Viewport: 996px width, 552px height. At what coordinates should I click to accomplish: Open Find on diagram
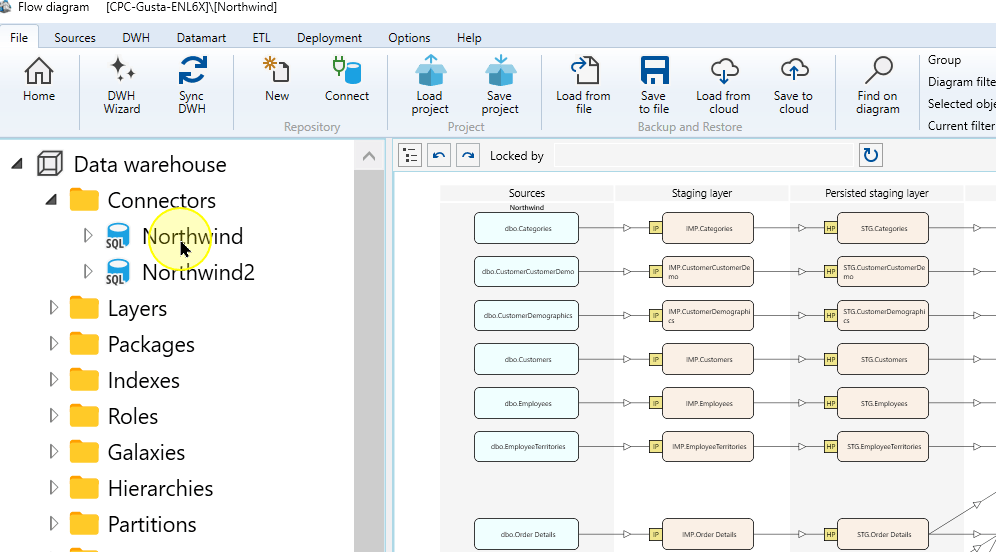tap(878, 86)
